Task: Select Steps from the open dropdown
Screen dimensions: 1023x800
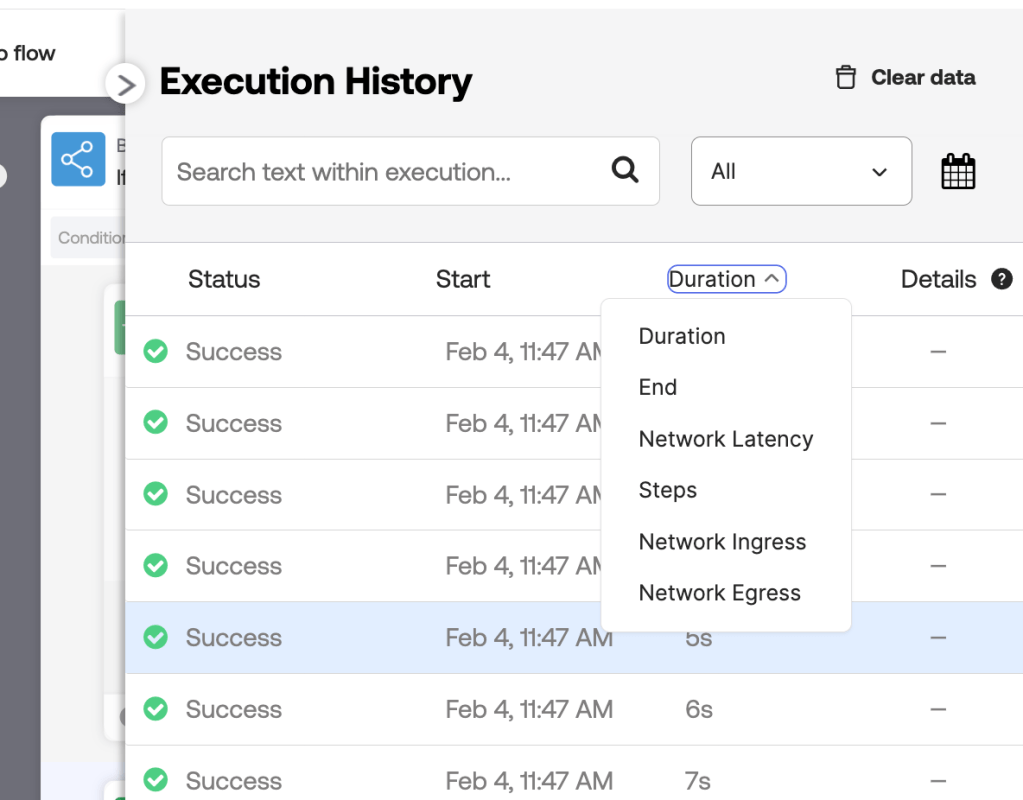Action: pyautogui.click(x=667, y=490)
